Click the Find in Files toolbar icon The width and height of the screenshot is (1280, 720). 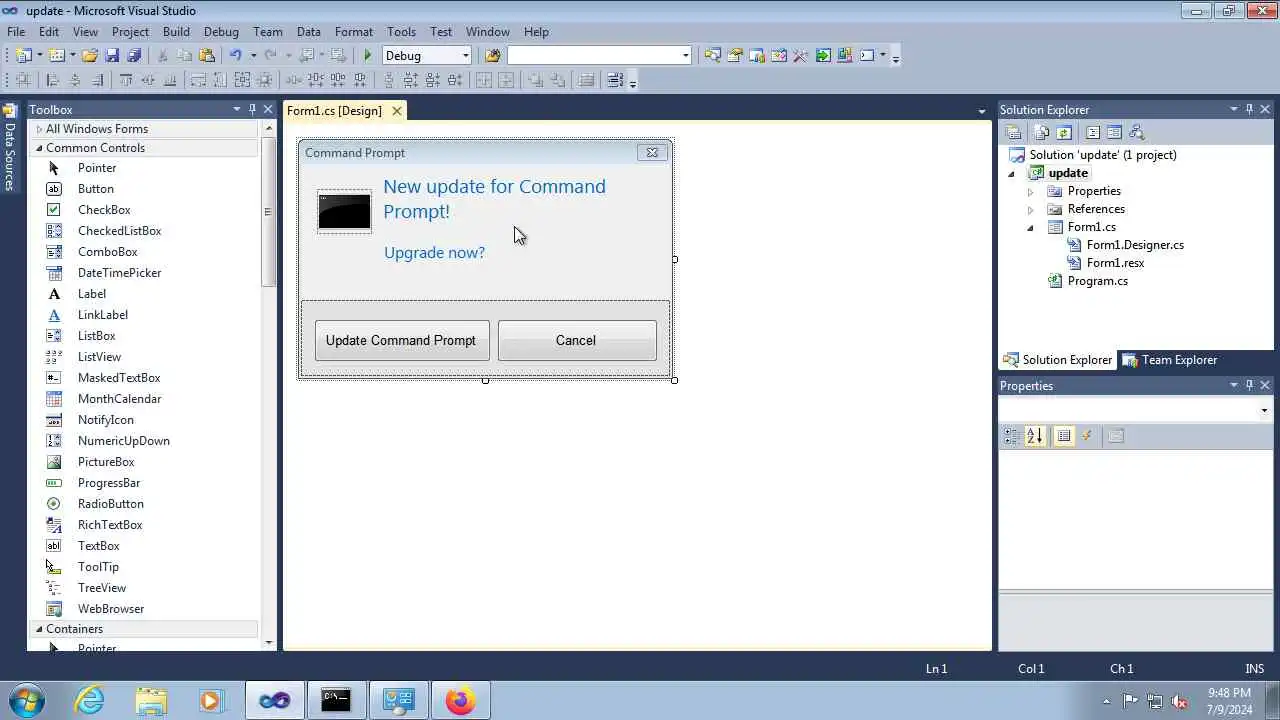point(492,56)
